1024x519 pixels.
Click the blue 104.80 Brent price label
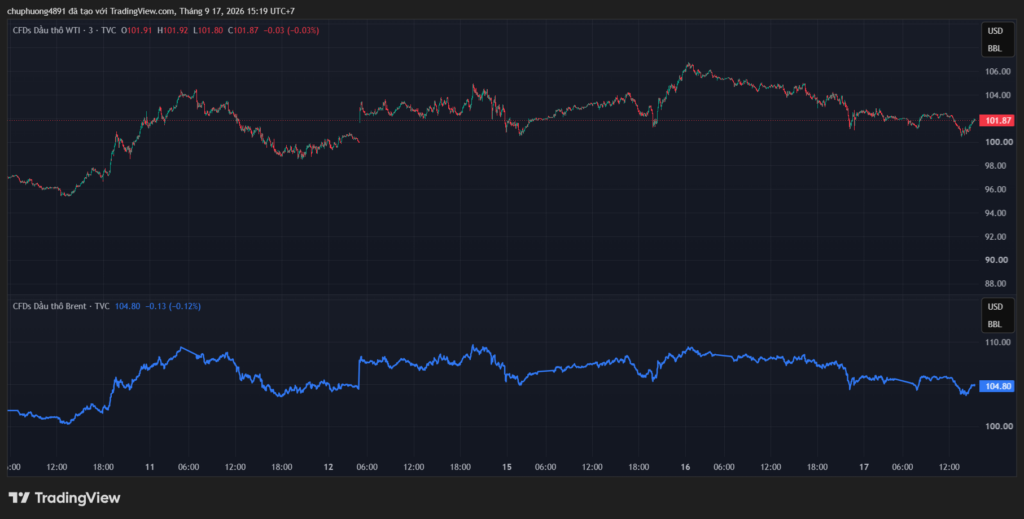coord(999,386)
